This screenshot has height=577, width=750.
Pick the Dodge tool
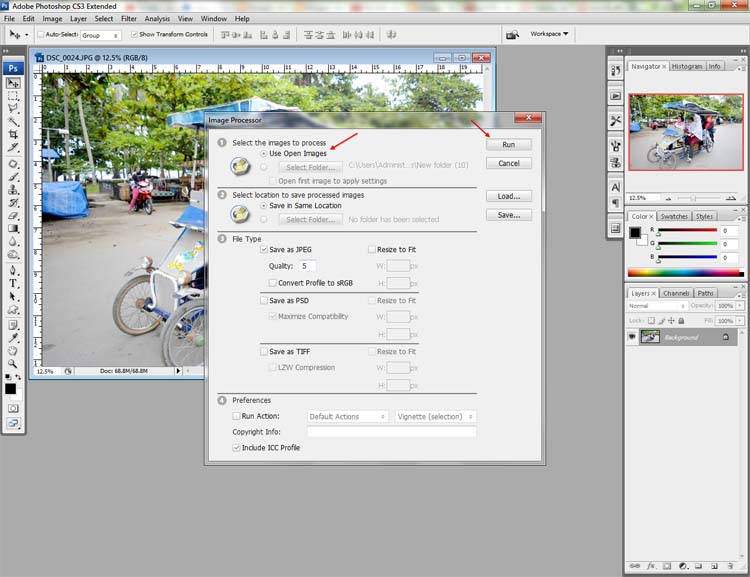[x=13, y=255]
